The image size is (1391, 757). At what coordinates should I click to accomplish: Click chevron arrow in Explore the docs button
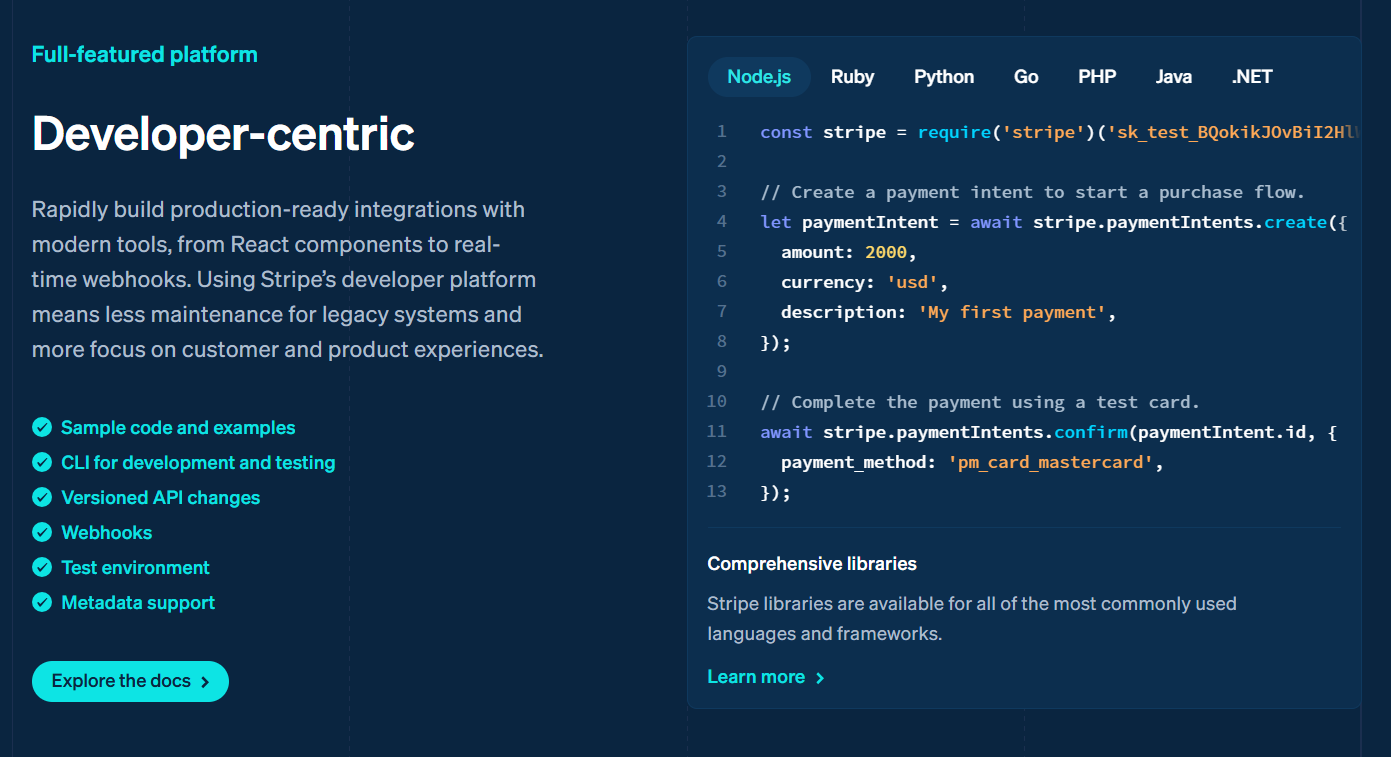205,682
